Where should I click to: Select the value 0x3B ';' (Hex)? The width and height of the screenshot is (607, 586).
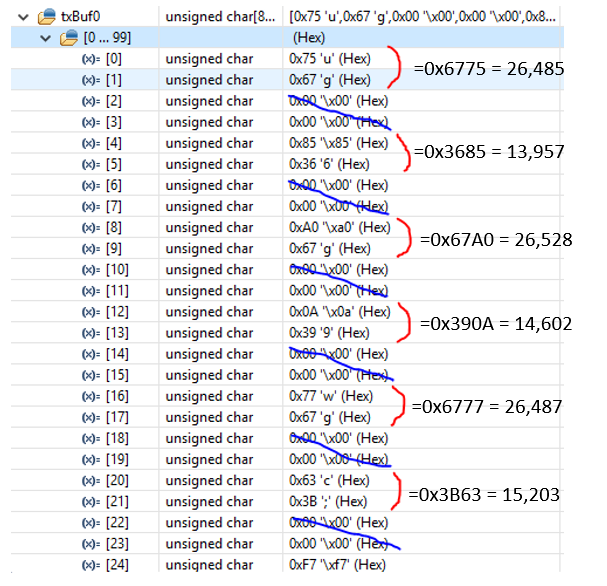328,502
